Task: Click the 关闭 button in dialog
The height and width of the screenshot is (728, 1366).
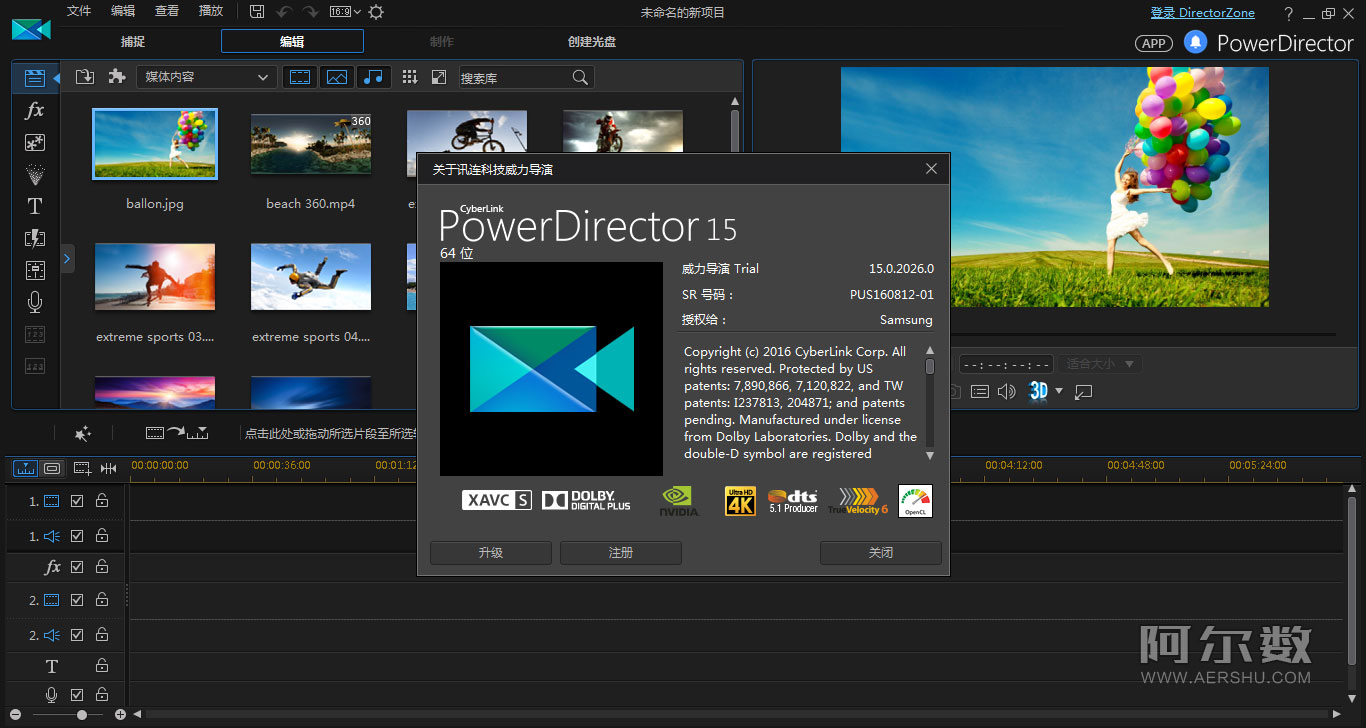Action: pyautogui.click(x=881, y=552)
